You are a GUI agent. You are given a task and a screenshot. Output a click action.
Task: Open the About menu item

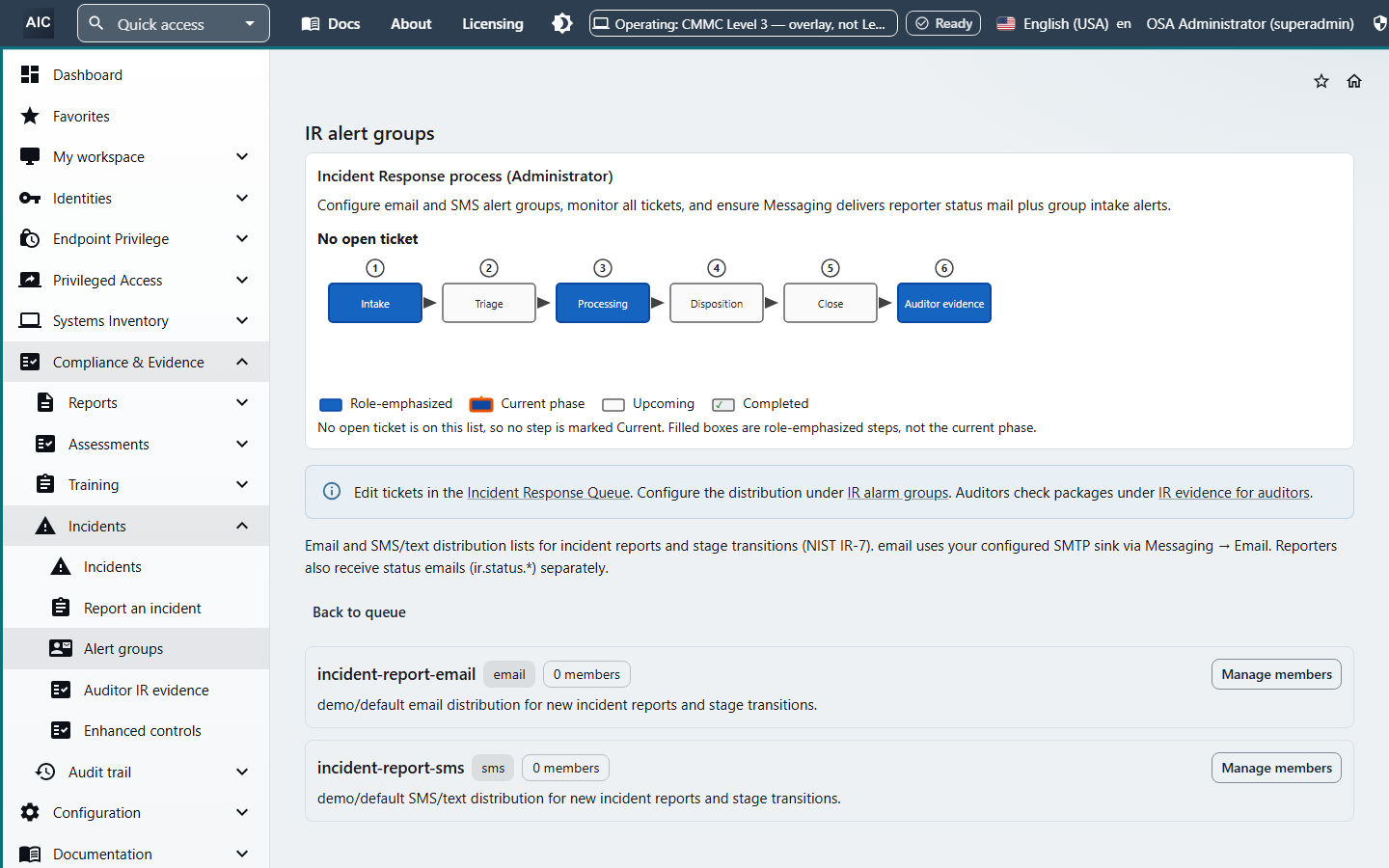[x=411, y=23]
